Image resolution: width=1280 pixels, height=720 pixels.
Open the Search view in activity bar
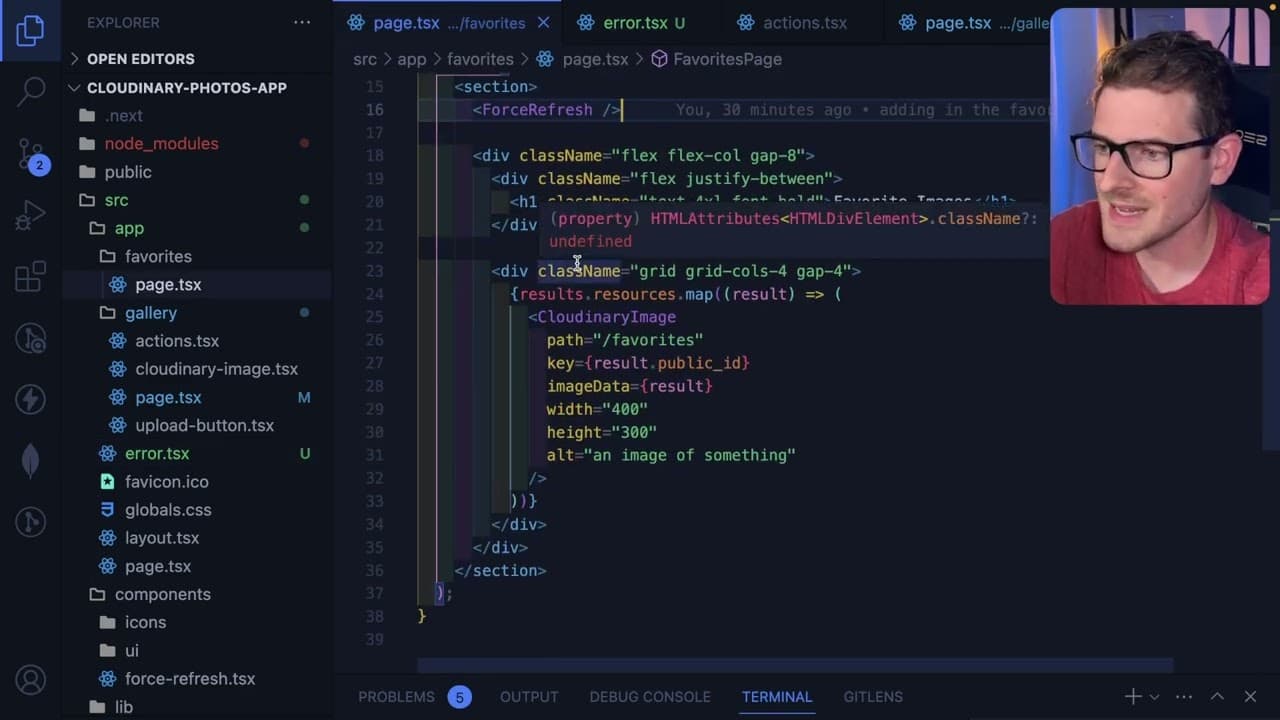click(x=30, y=90)
